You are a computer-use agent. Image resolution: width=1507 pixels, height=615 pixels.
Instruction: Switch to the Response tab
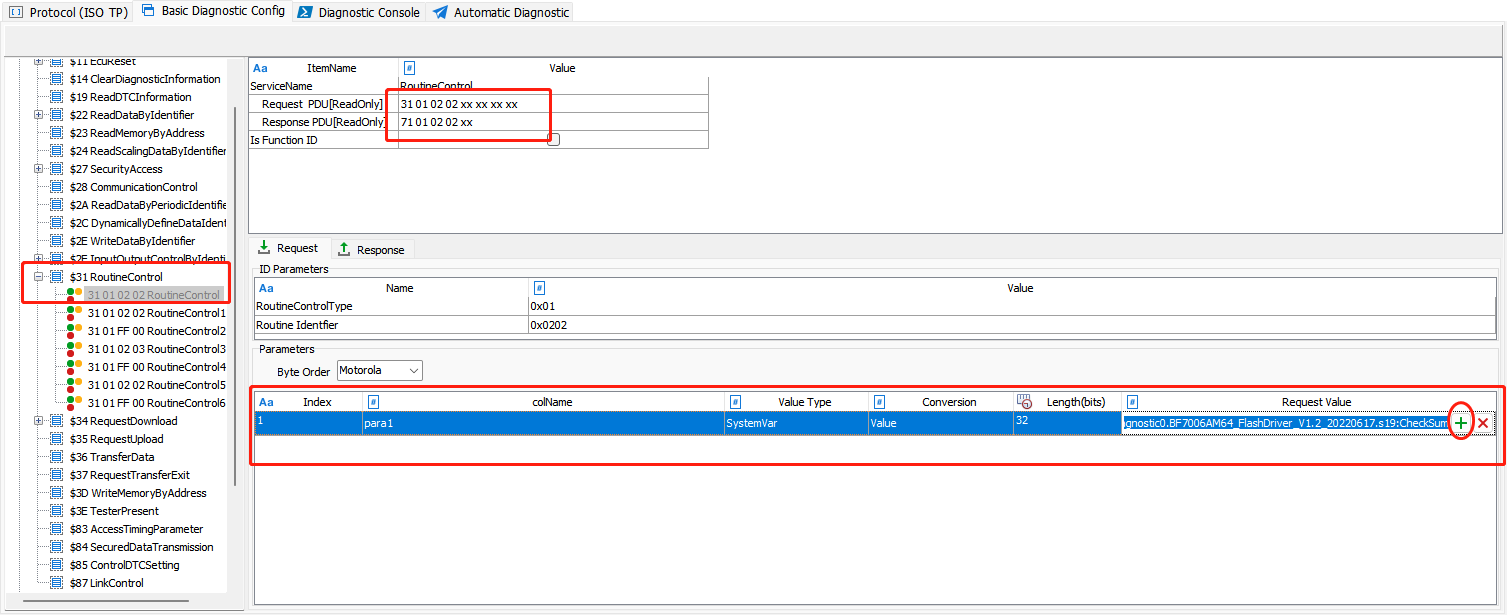click(370, 248)
